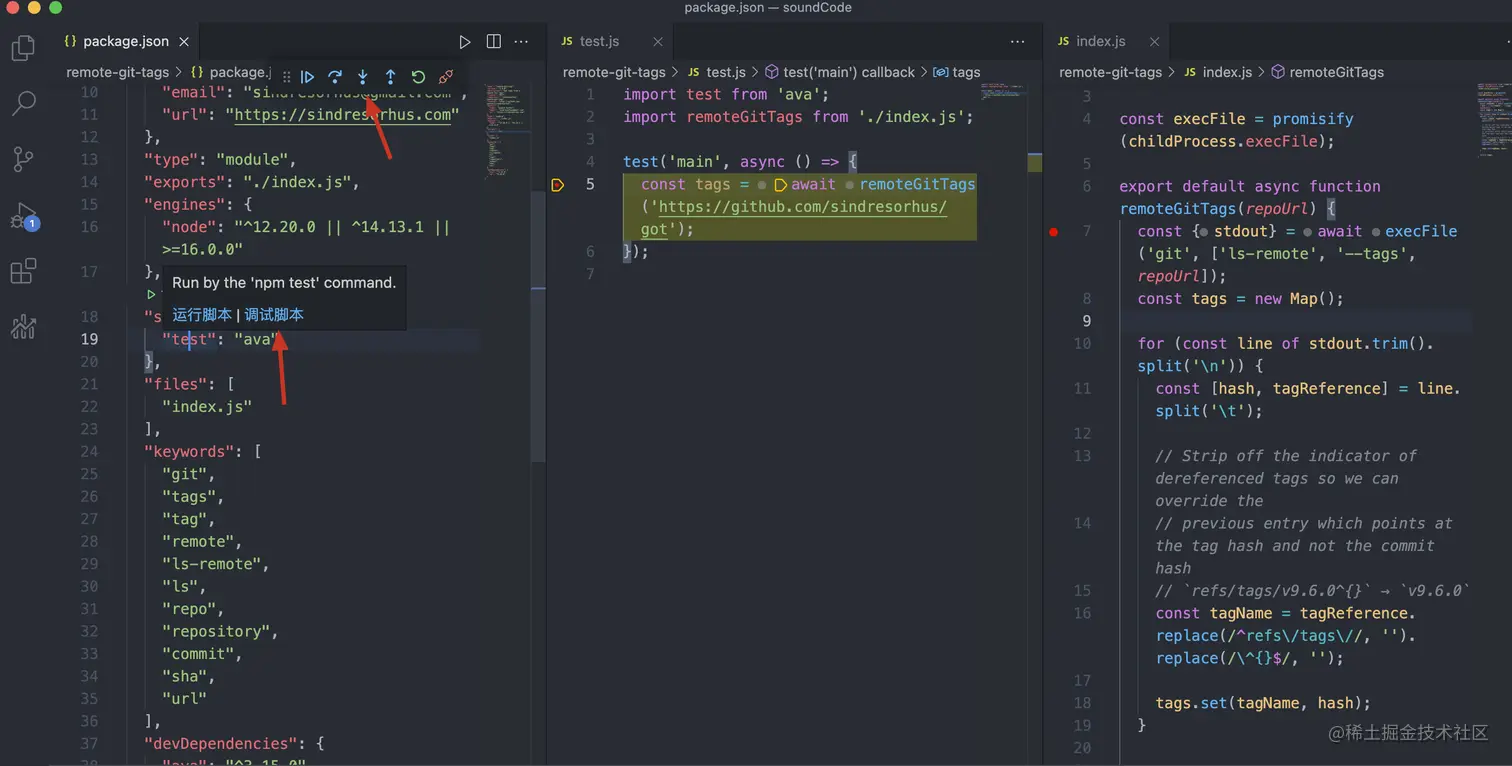This screenshot has width=1512, height=766.
Task: Click Step Out in the debug toolbar
Action: 390,77
